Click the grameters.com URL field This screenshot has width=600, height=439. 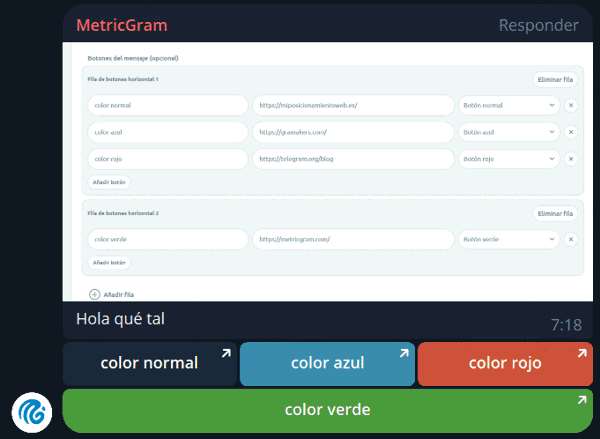point(353,132)
